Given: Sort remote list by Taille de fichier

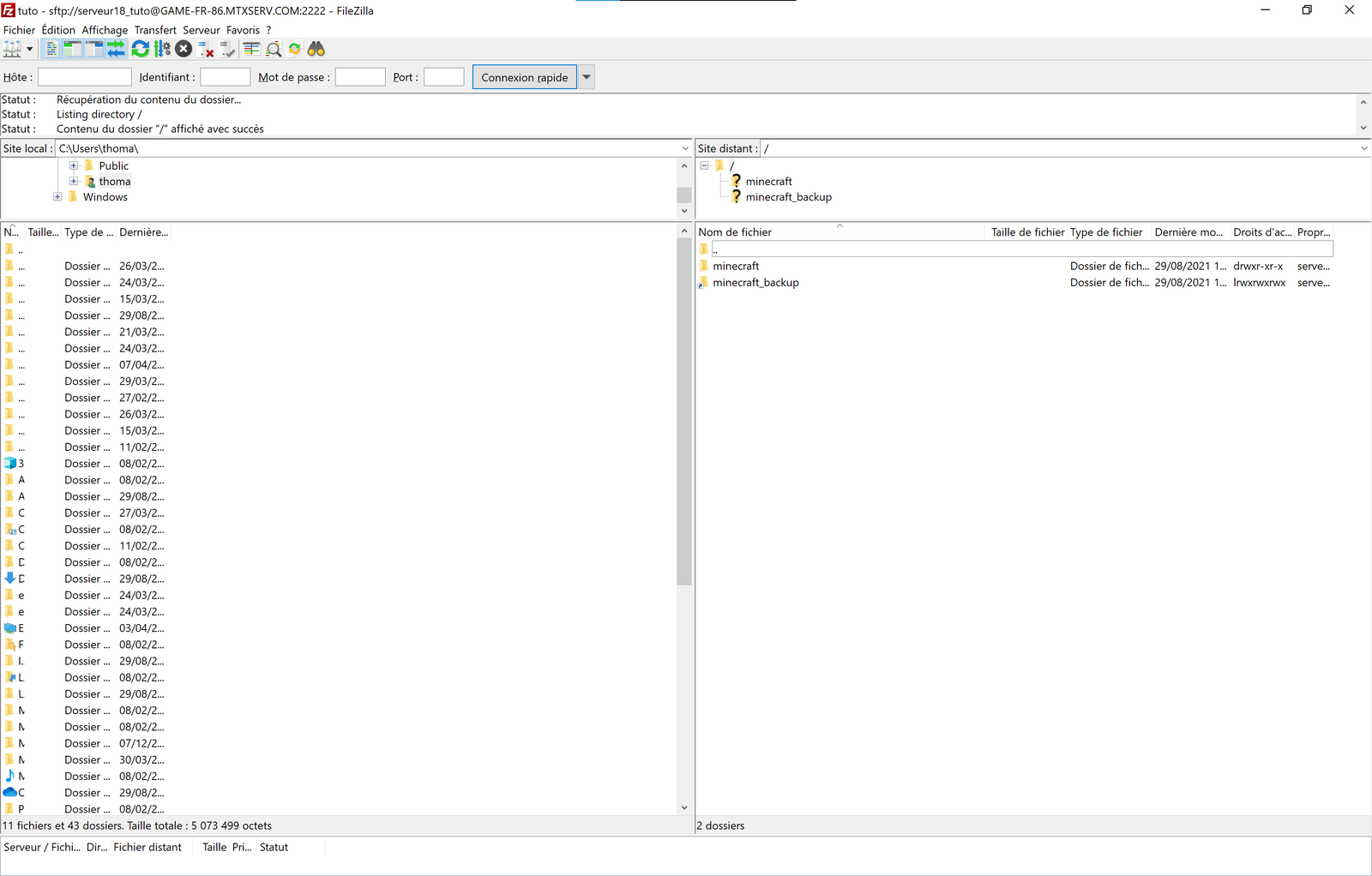Looking at the screenshot, I should coord(1027,232).
